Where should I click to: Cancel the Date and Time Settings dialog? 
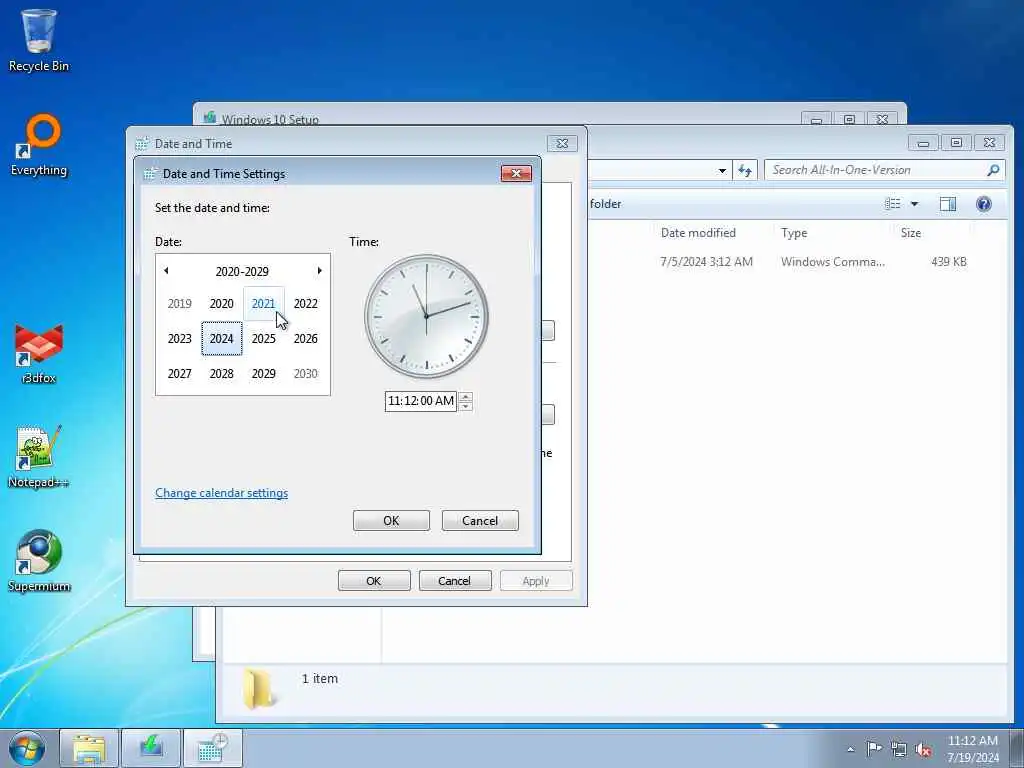[x=480, y=520]
